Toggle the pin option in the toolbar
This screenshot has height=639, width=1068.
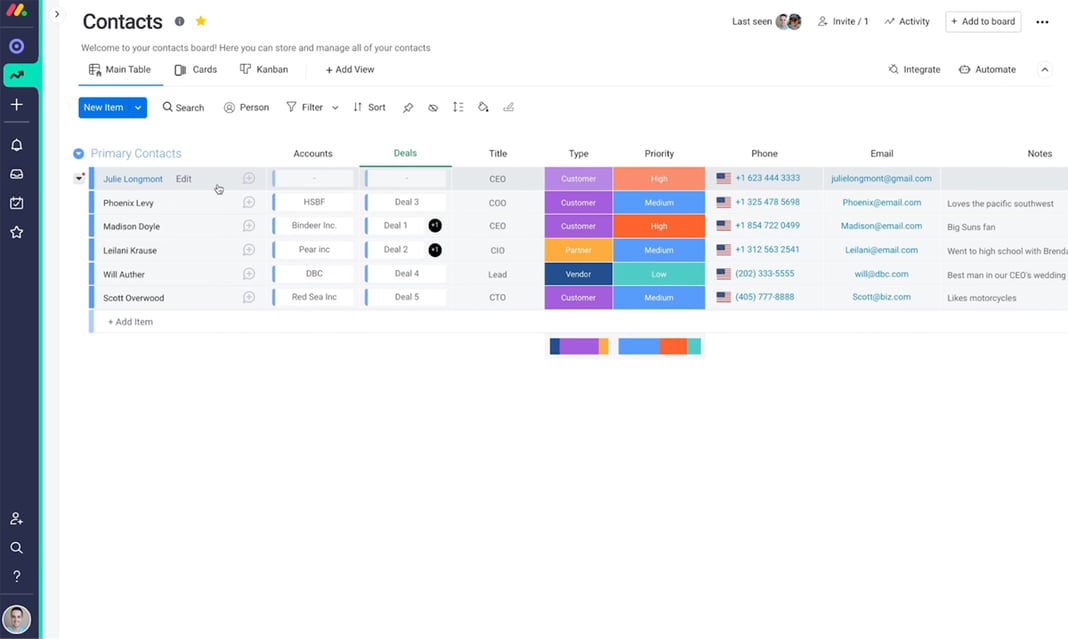click(x=409, y=107)
